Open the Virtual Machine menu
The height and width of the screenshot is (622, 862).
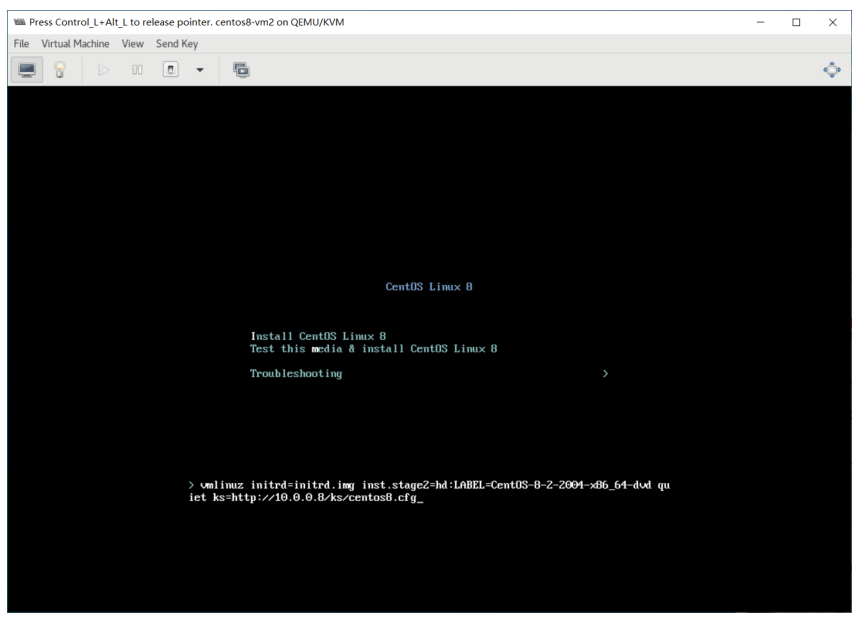pyautogui.click(x=75, y=43)
